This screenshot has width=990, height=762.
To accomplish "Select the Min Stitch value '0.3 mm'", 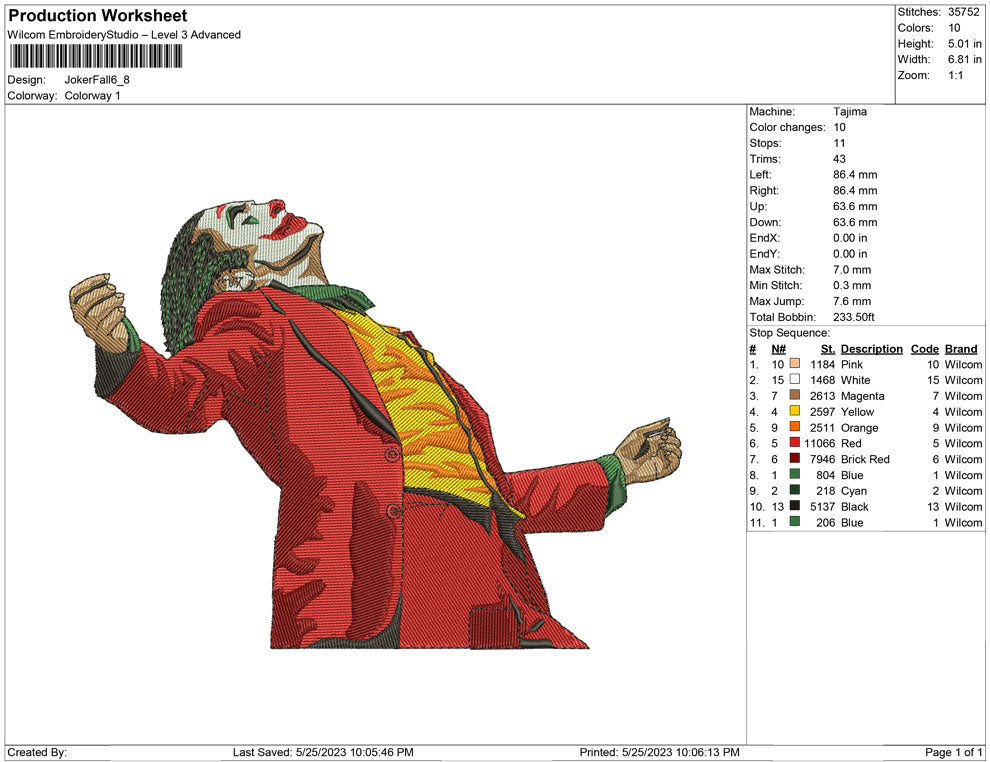I will [x=852, y=285].
